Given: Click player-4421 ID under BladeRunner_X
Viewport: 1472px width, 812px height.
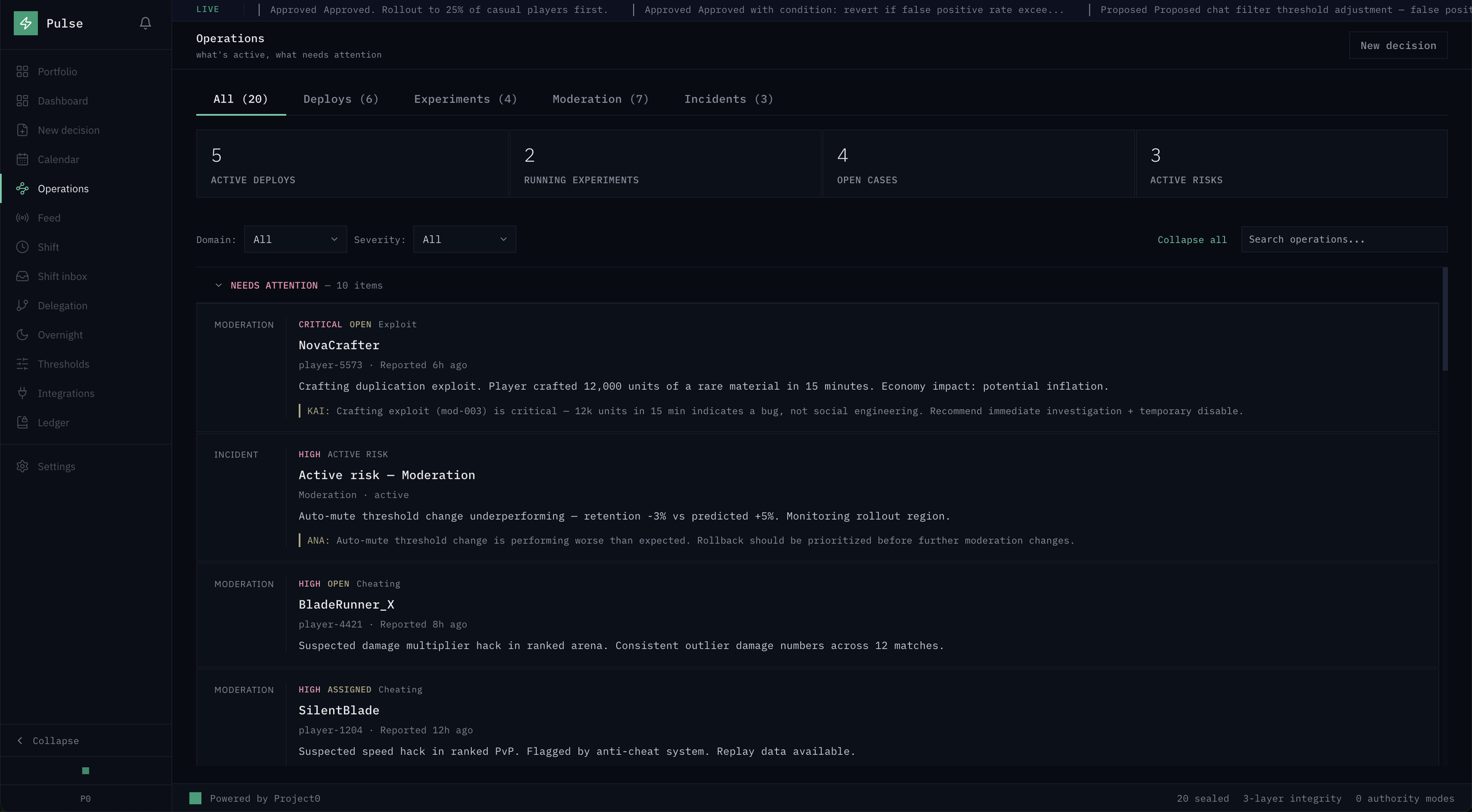Looking at the screenshot, I should [331, 624].
